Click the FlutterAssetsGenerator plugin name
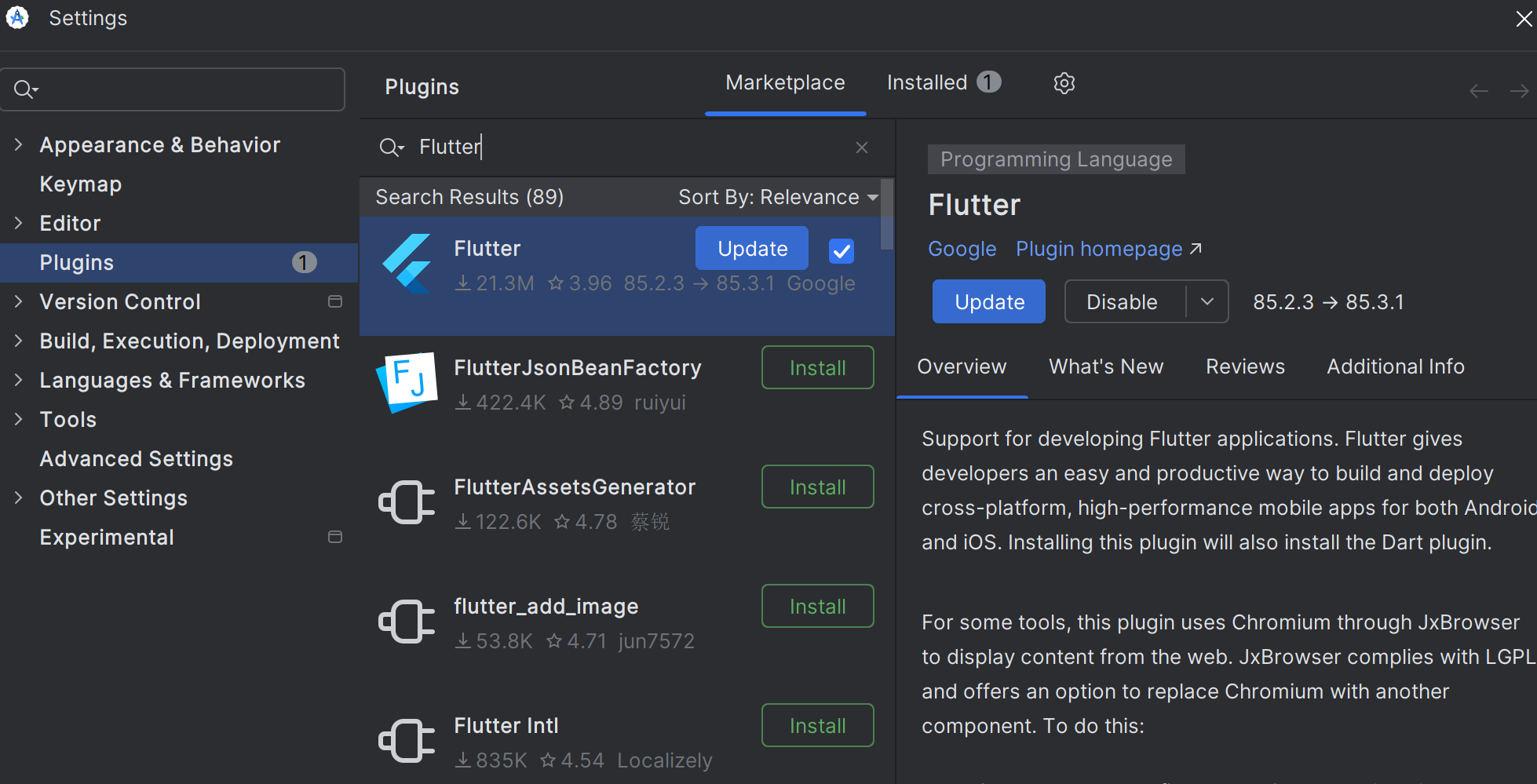Viewport: 1537px width, 784px height. (575, 487)
